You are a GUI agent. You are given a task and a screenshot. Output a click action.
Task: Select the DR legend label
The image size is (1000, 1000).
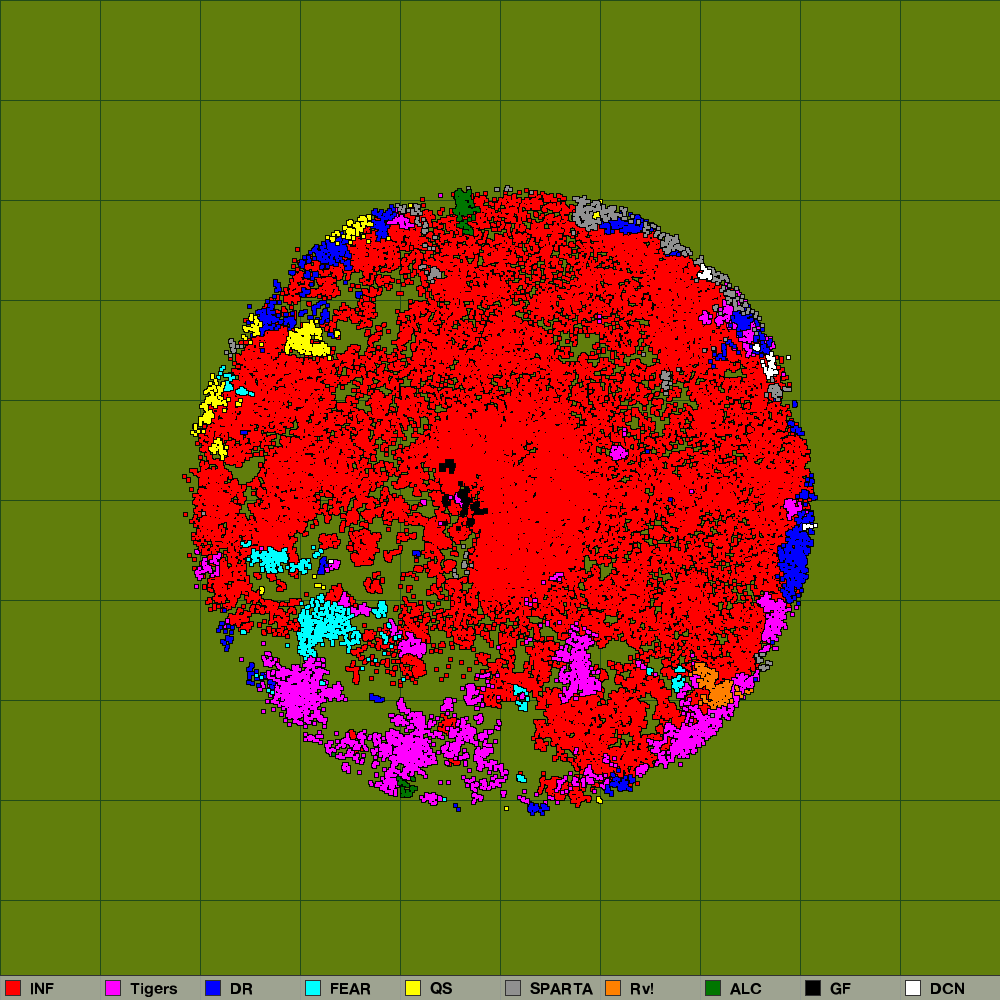pyautogui.click(x=241, y=989)
